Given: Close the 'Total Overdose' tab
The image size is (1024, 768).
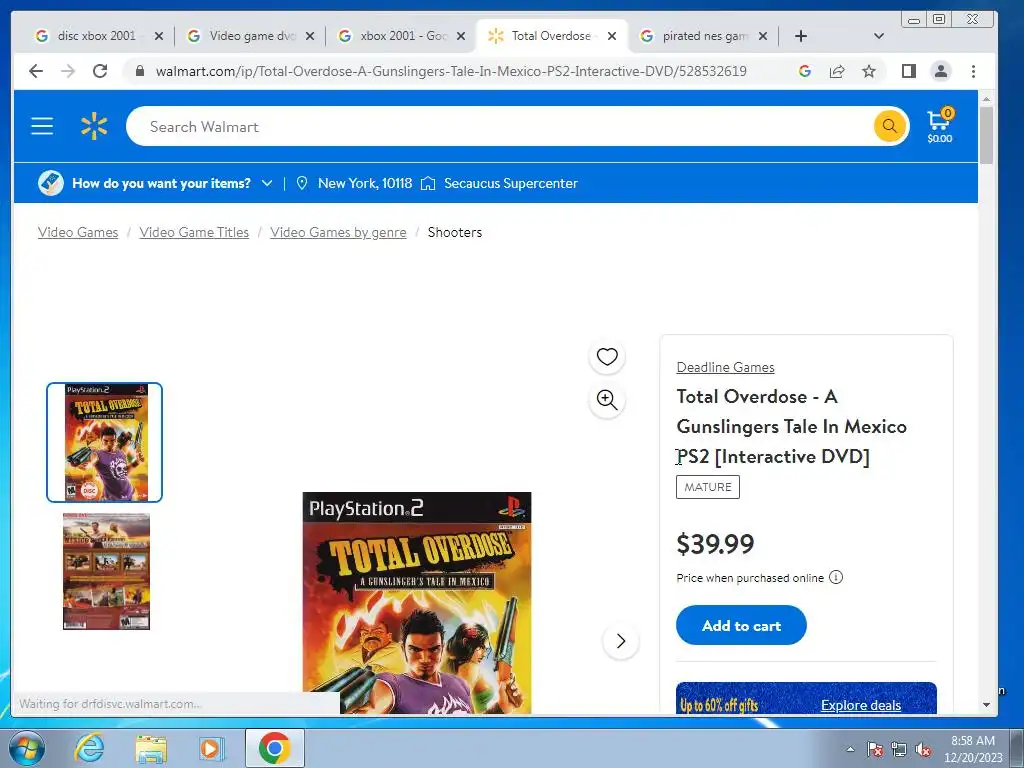Looking at the screenshot, I should click(x=612, y=36).
